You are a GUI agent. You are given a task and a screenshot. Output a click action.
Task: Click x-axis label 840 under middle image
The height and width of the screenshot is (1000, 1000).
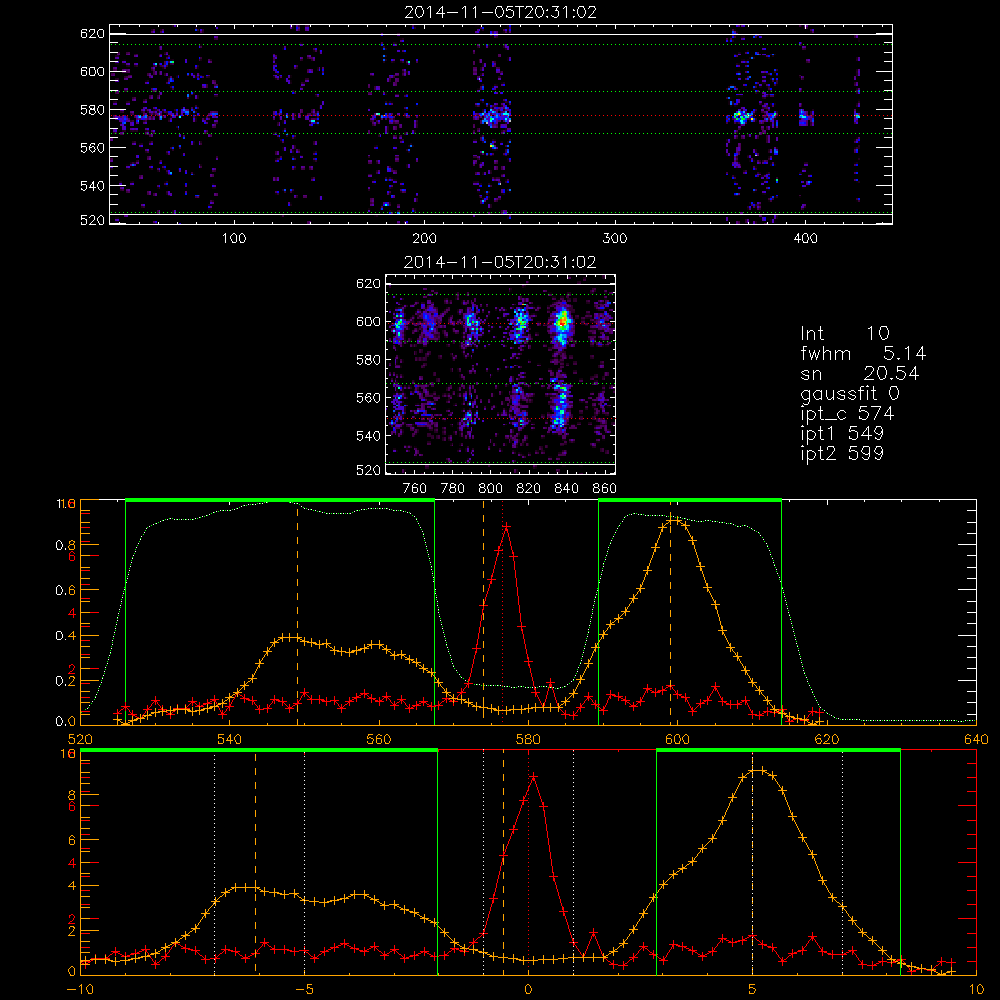(566, 489)
